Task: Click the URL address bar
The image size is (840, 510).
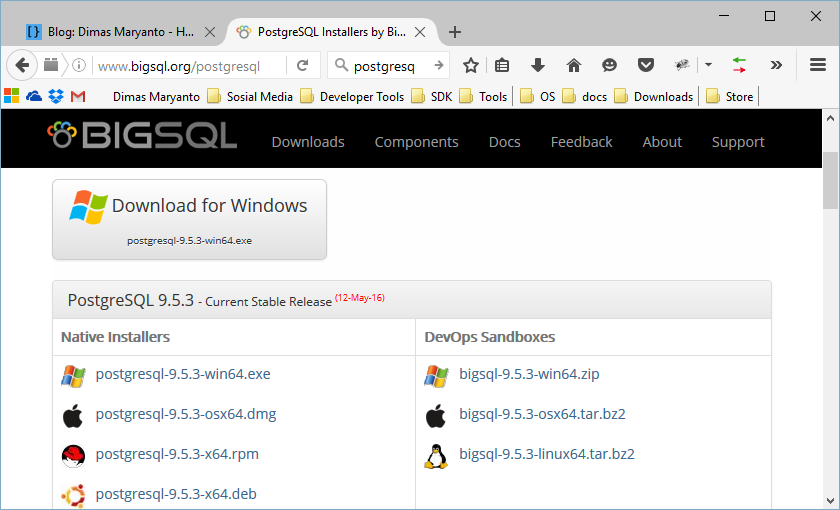Action: point(190,66)
